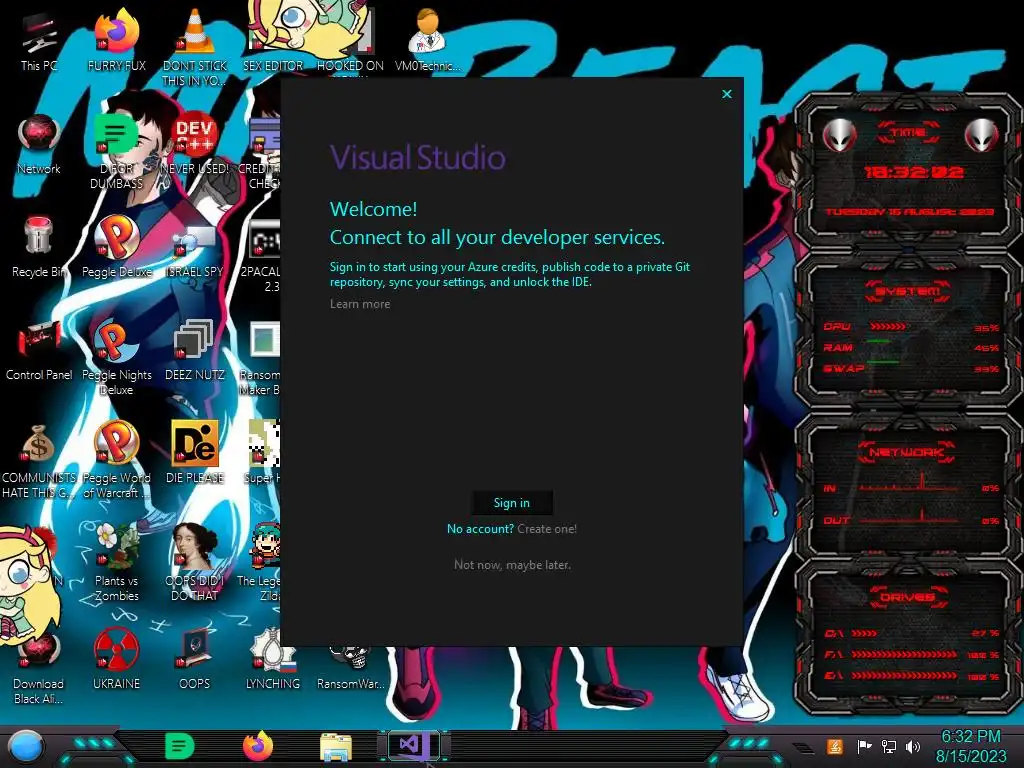This screenshot has width=1024, height=768.
Task: Click the left alien head on TIME widget
Action: (839, 136)
